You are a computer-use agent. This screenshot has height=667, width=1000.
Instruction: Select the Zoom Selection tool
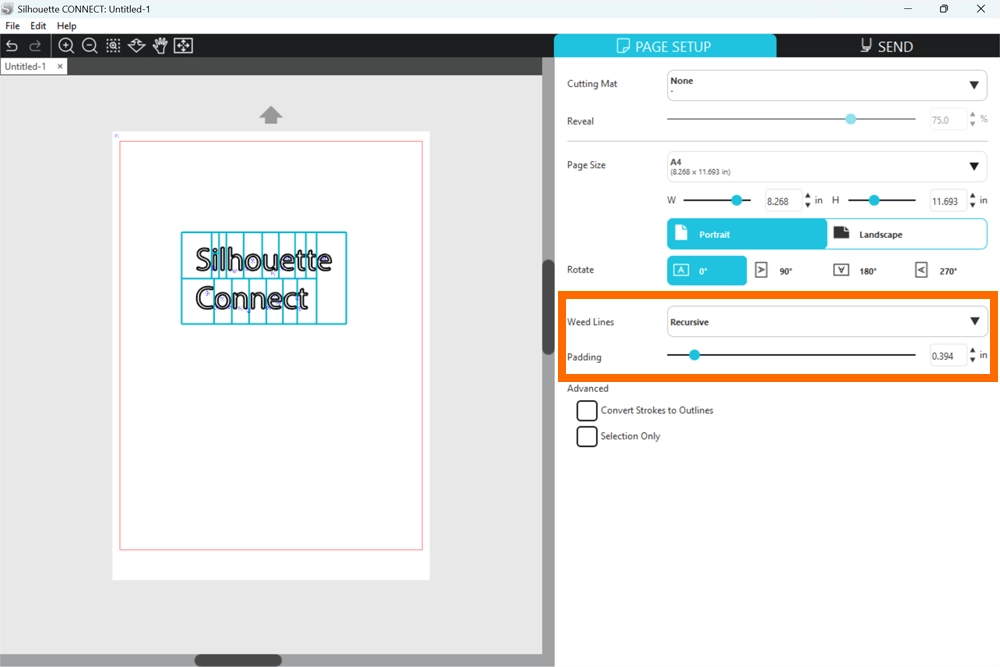click(x=113, y=46)
